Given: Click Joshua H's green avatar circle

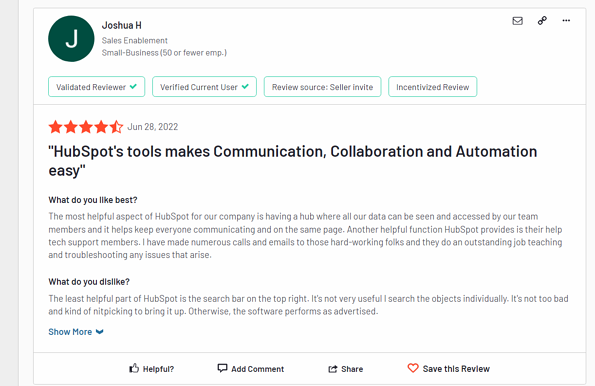Looking at the screenshot, I should pos(71,39).
